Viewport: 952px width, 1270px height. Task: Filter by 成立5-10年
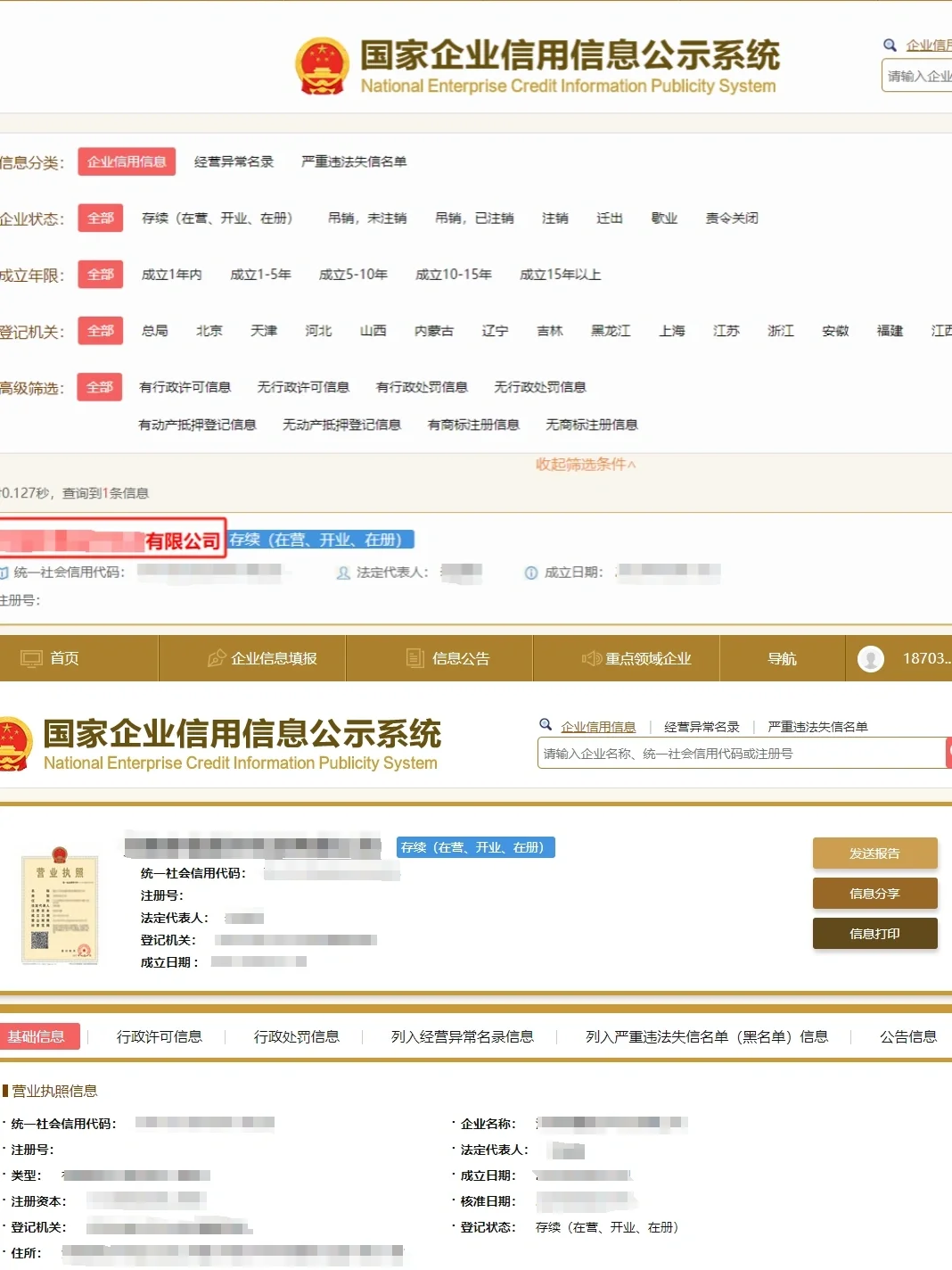353,275
